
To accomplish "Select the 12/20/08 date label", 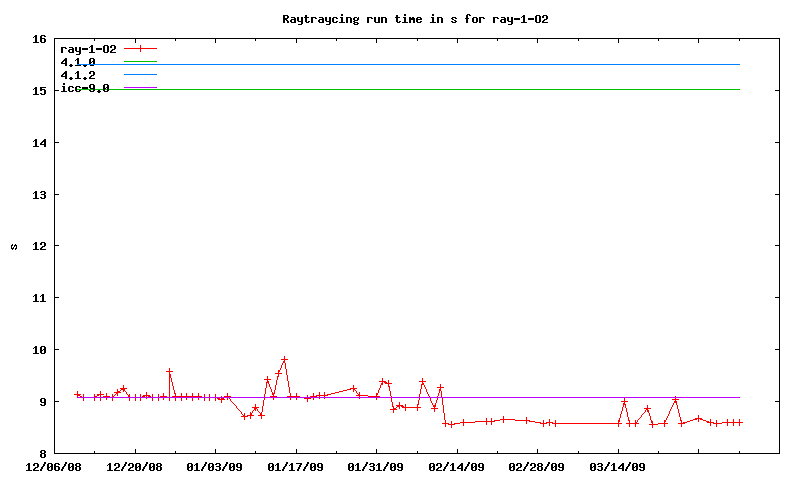I will click(x=134, y=466).
